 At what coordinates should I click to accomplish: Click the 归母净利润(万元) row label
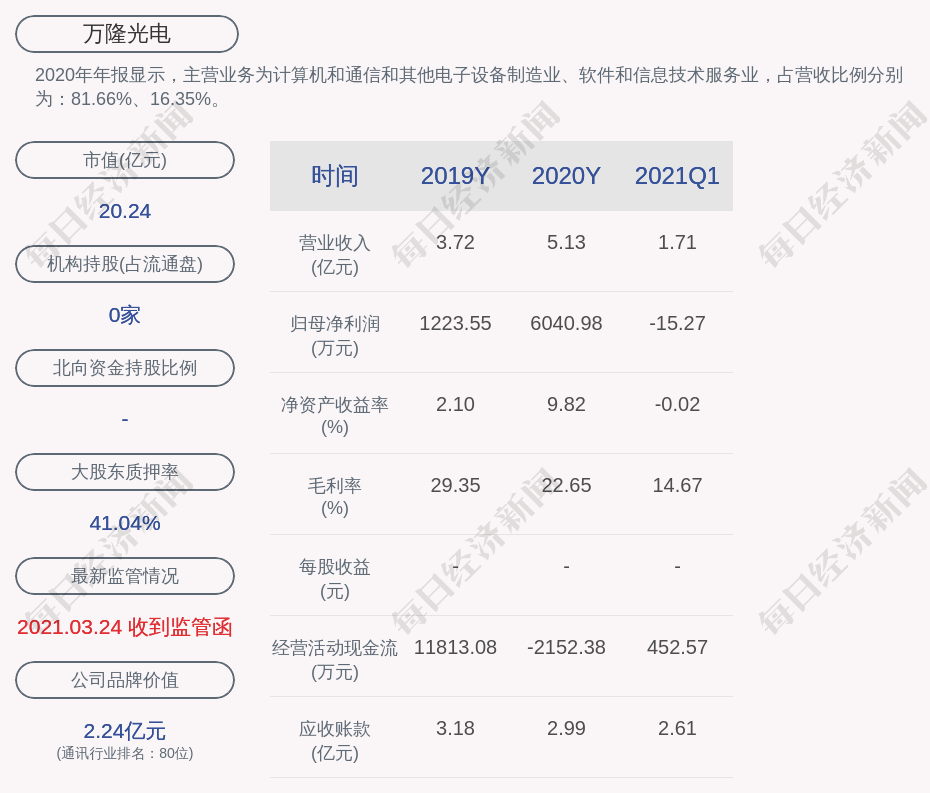pos(335,336)
